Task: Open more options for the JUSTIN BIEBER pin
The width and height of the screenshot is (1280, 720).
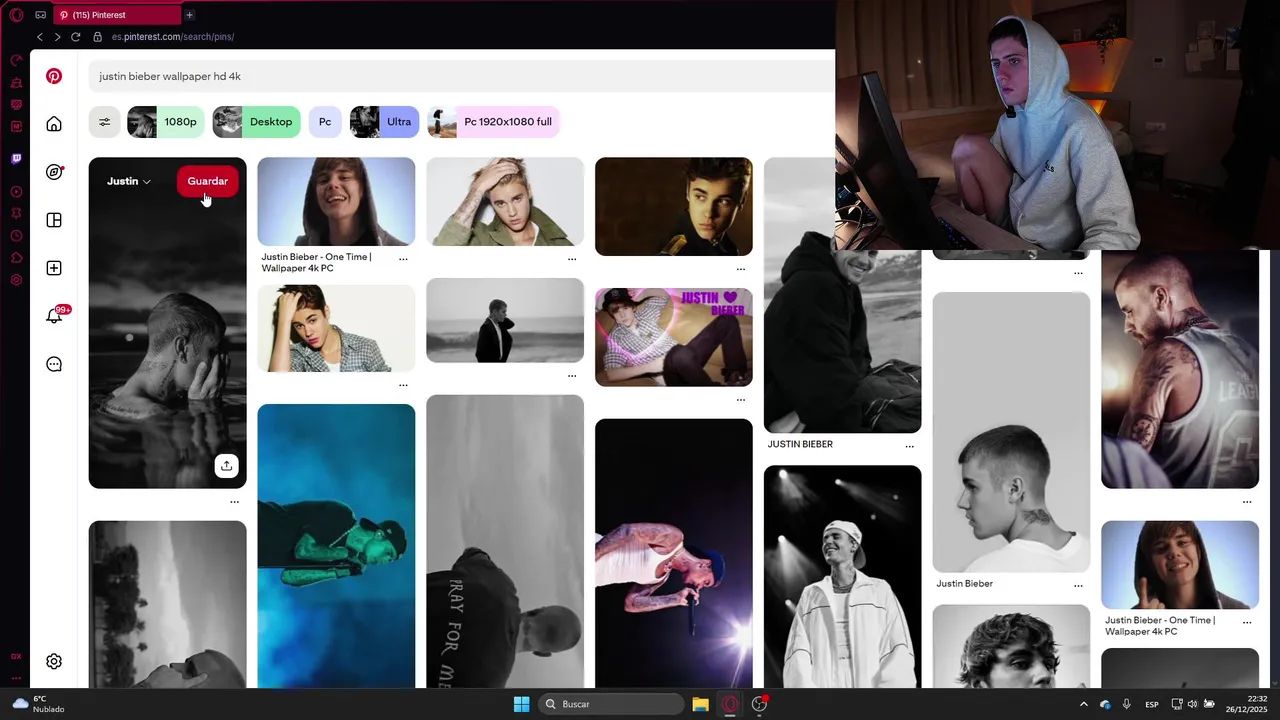Action: (909, 446)
